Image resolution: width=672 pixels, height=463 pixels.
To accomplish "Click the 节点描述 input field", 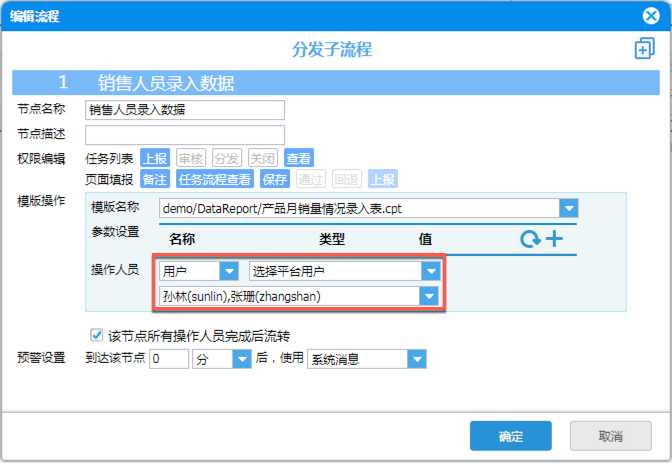I will pos(185,135).
